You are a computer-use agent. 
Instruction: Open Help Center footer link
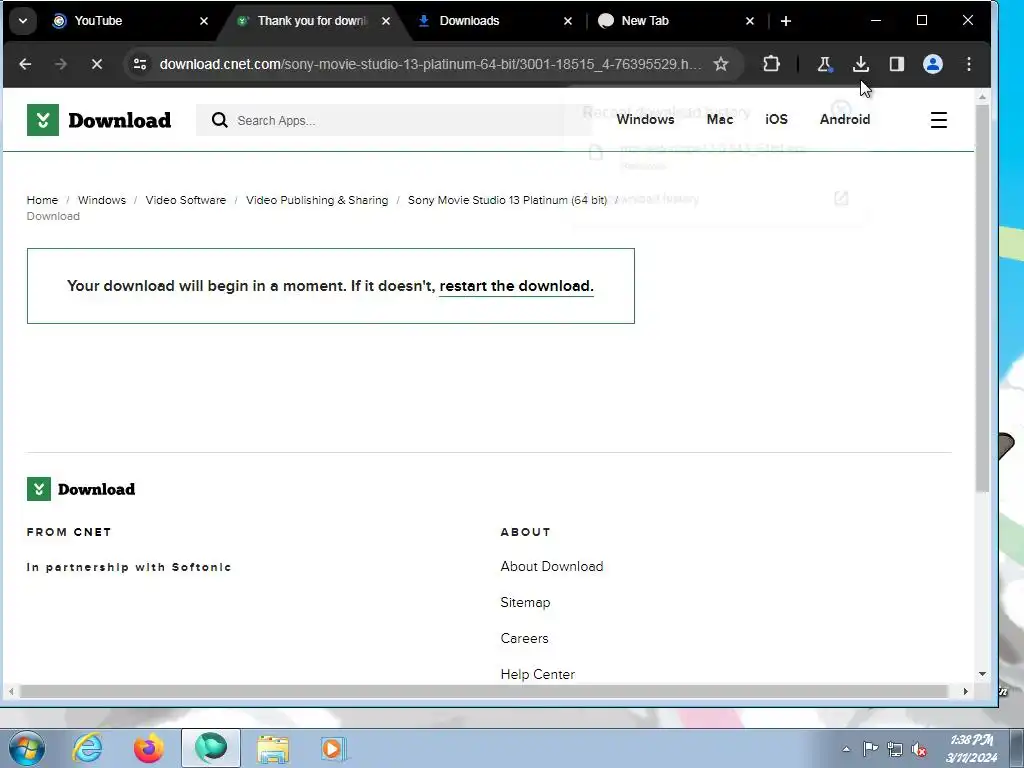(x=537, y=674)
